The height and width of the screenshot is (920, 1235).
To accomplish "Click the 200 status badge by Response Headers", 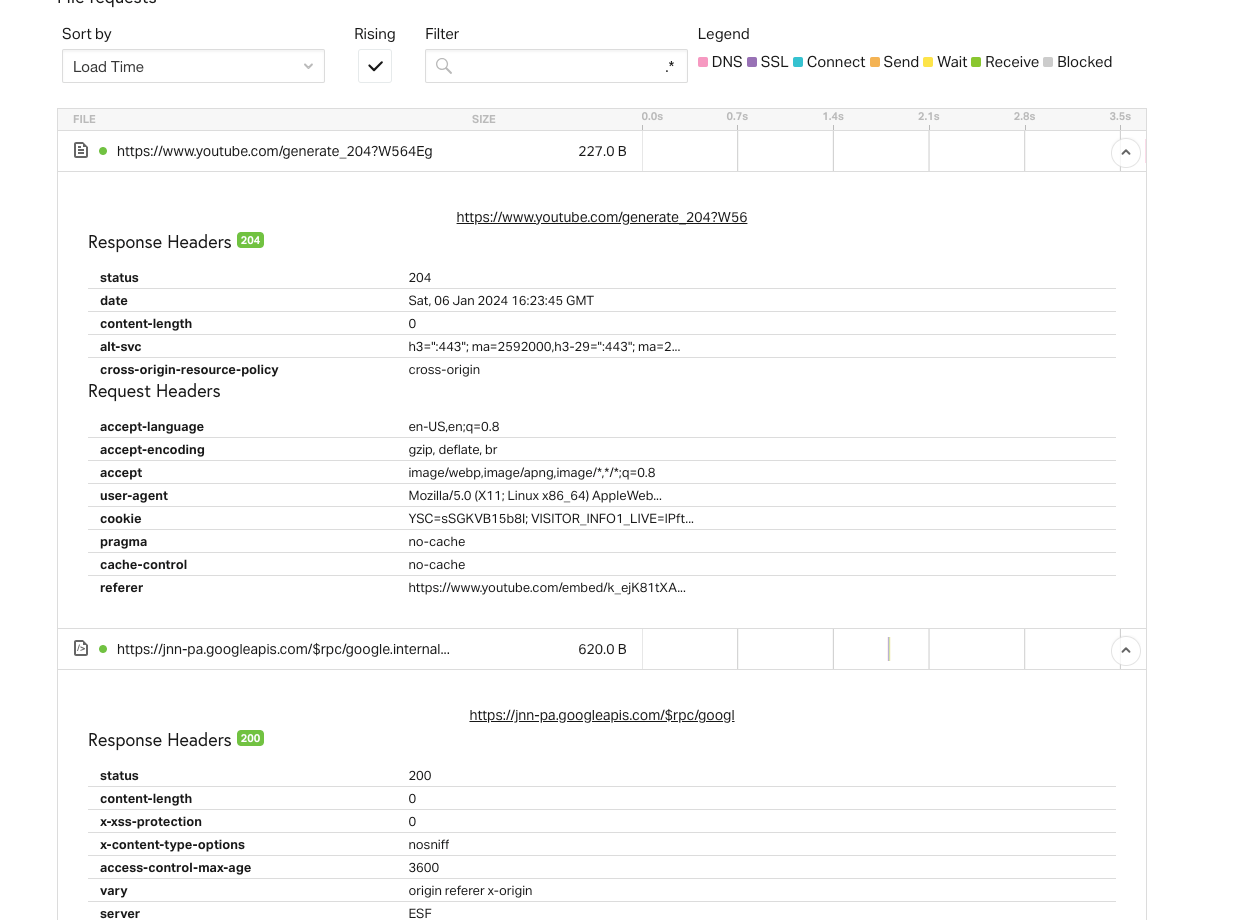I will coord(250,738).
